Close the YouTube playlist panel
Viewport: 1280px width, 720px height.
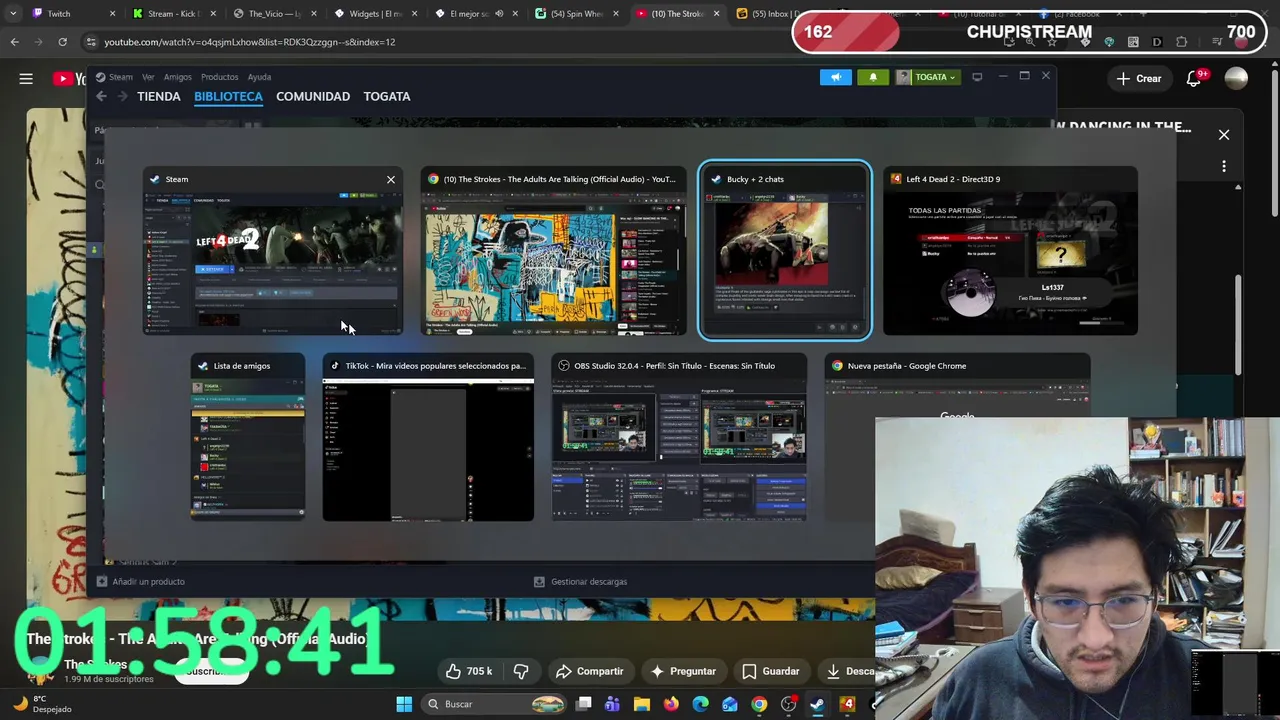tap(1224, 135)
